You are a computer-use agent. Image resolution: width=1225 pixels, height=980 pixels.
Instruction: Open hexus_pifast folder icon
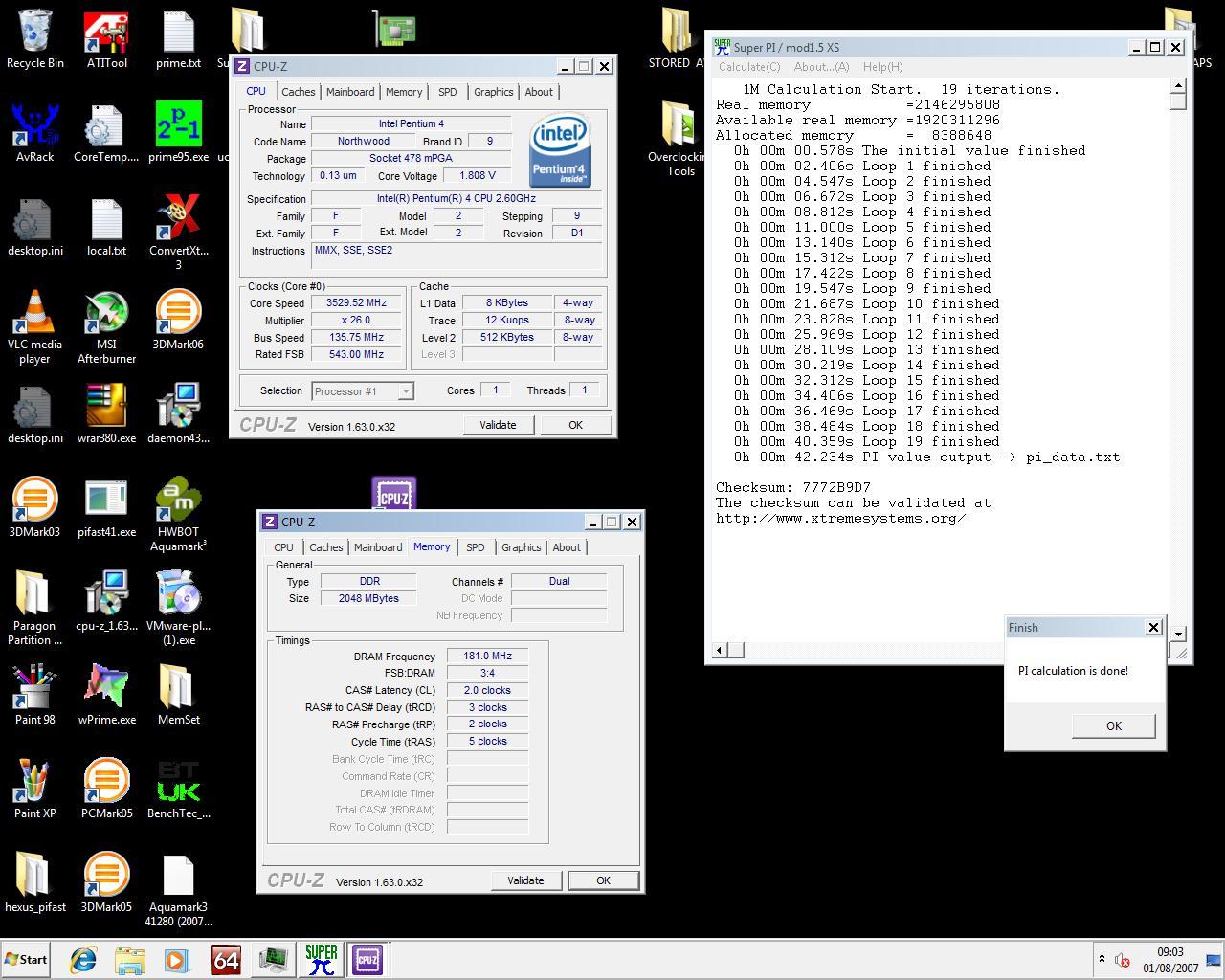[34, 883]
